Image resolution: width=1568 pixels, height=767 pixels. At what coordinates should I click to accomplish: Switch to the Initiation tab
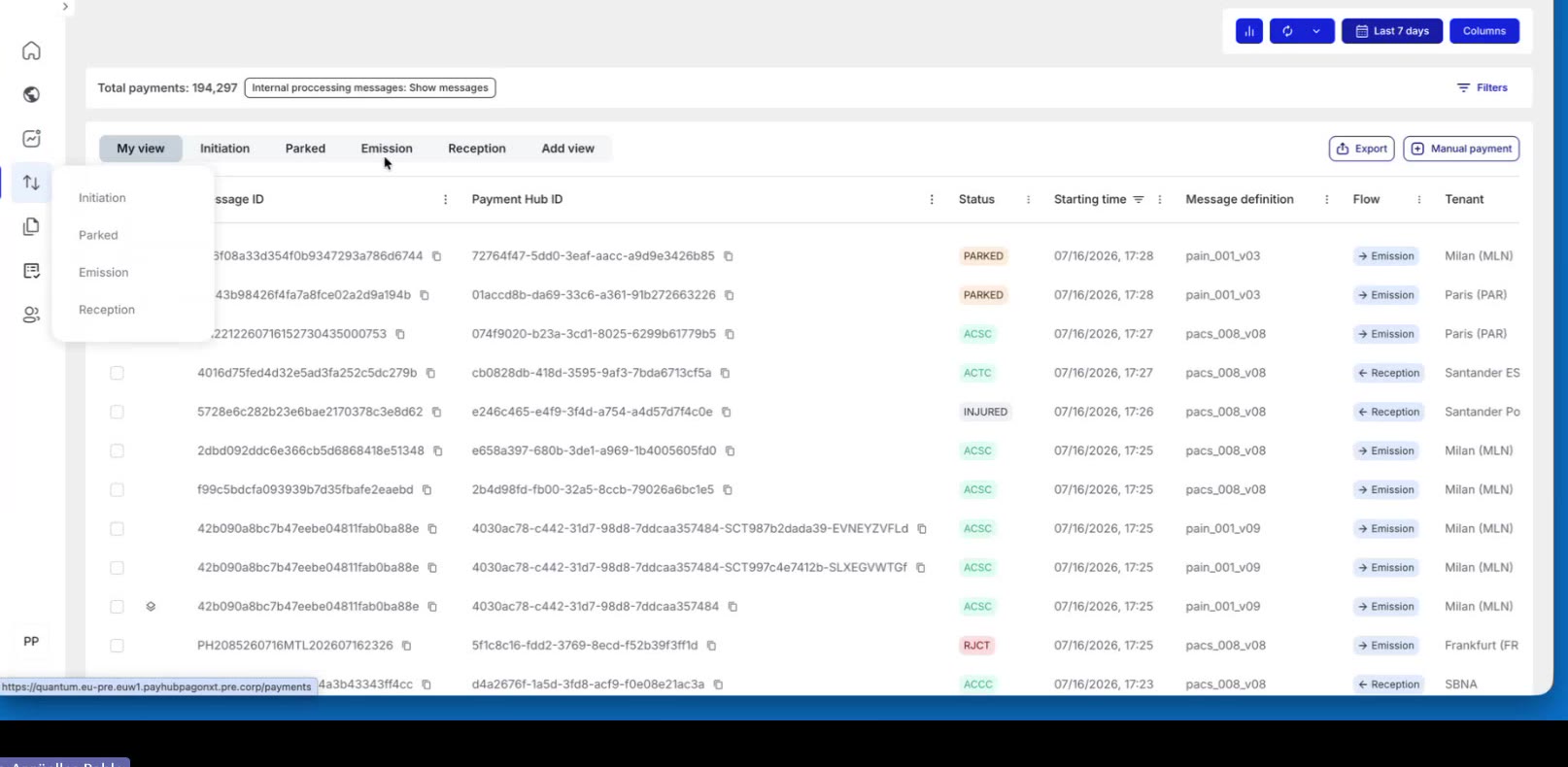point(224,149)
